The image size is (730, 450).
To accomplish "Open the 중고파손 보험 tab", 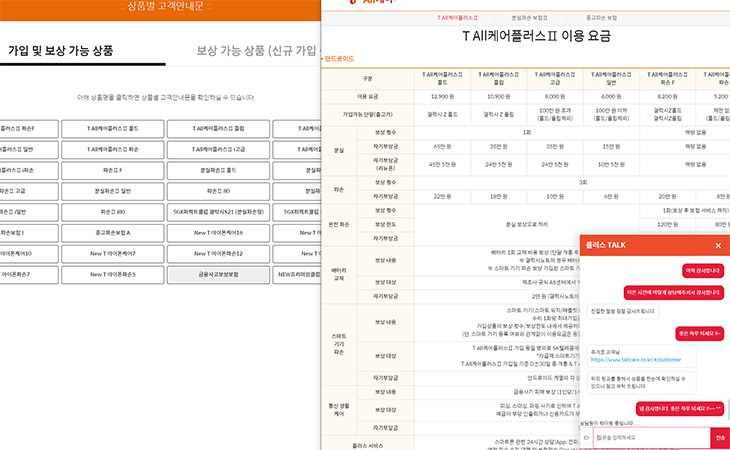I will click(601, 18).
